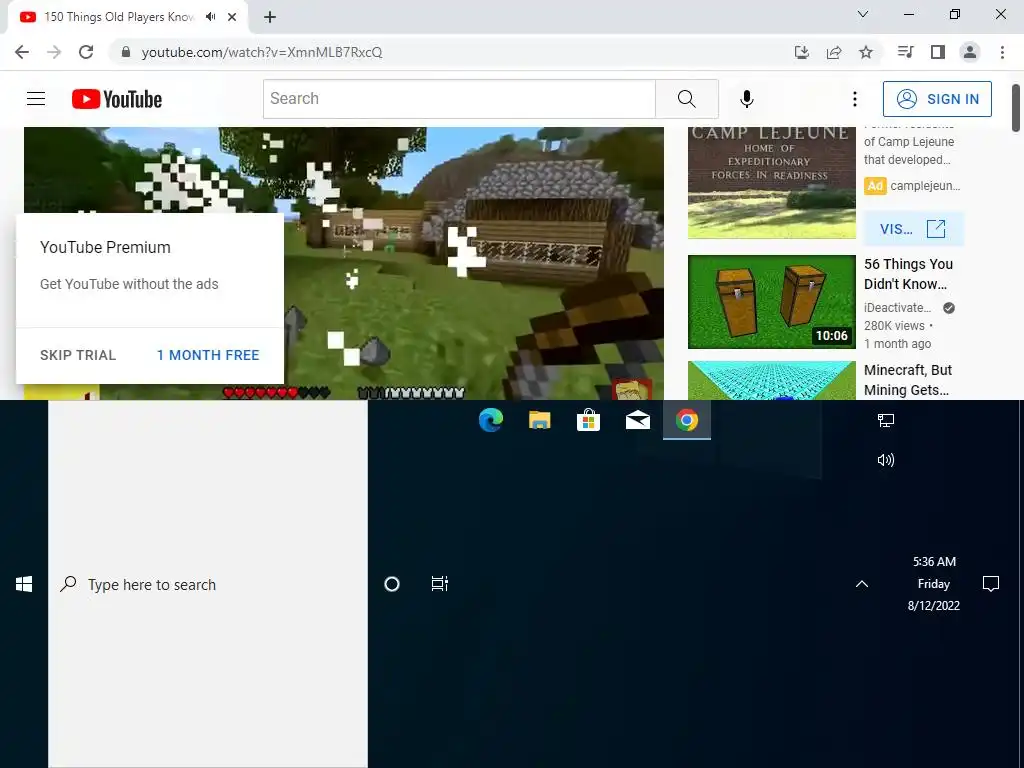Click the magnifier search button on YouTube
Viewport: 1024px width, 768px height.
686,99
